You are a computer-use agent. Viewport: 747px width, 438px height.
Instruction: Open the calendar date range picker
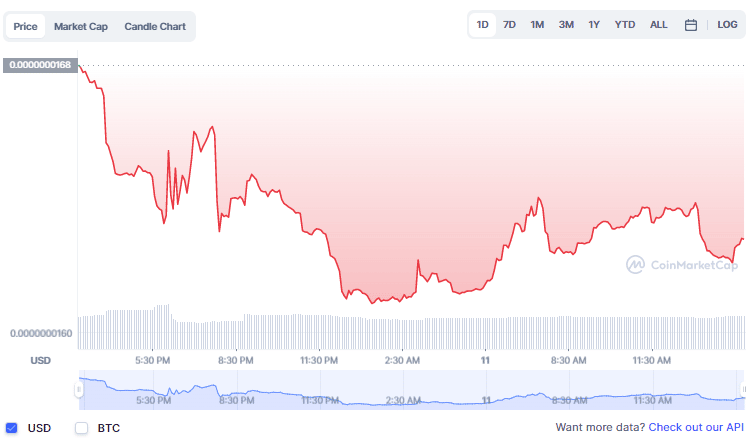click(x=690, y=25)
